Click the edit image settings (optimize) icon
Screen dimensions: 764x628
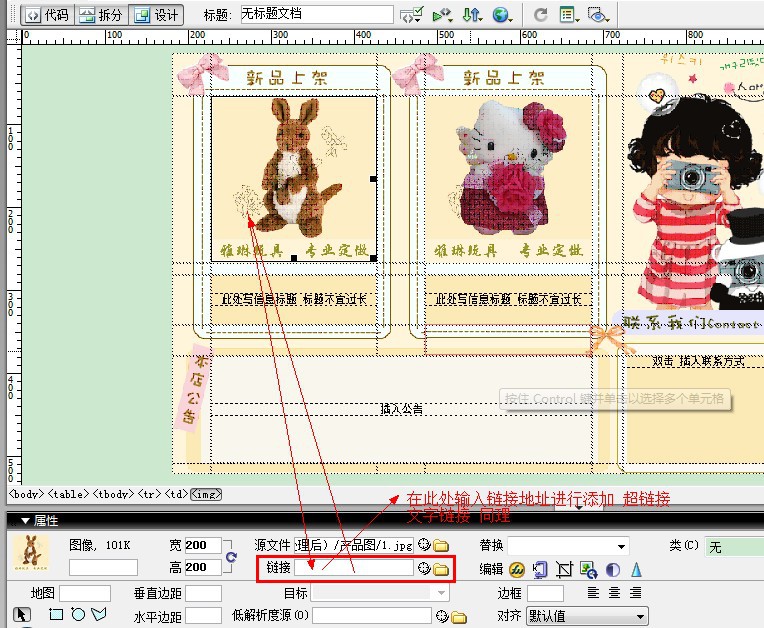[540, 569]
